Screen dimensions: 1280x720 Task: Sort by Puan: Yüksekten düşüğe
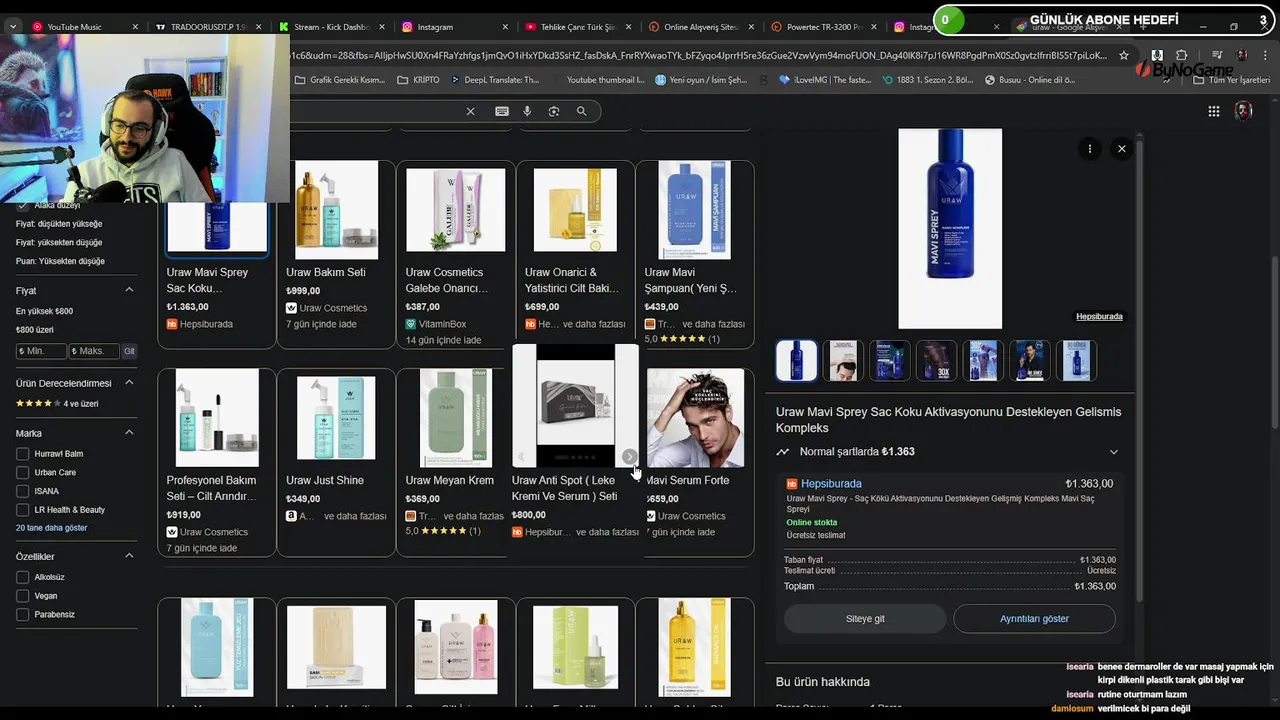pos(60,261)
